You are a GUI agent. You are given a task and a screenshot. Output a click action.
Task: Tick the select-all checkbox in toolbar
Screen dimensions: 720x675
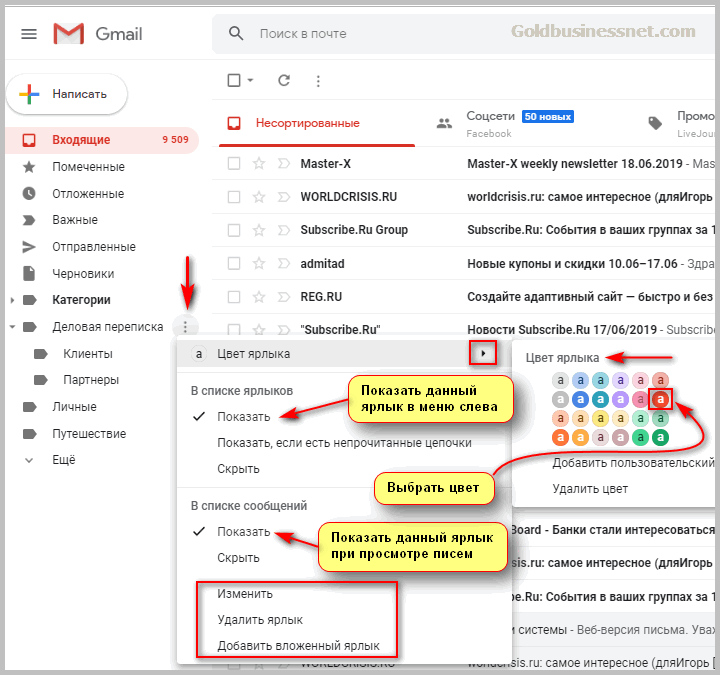(234, 80)
